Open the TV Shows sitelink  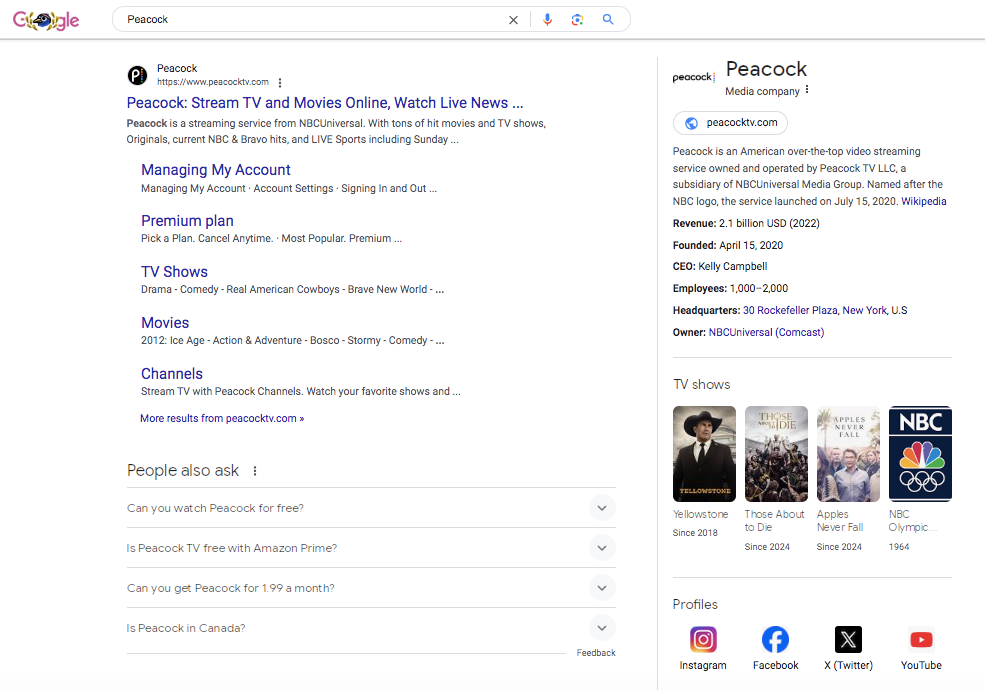[x=174, y=271]
